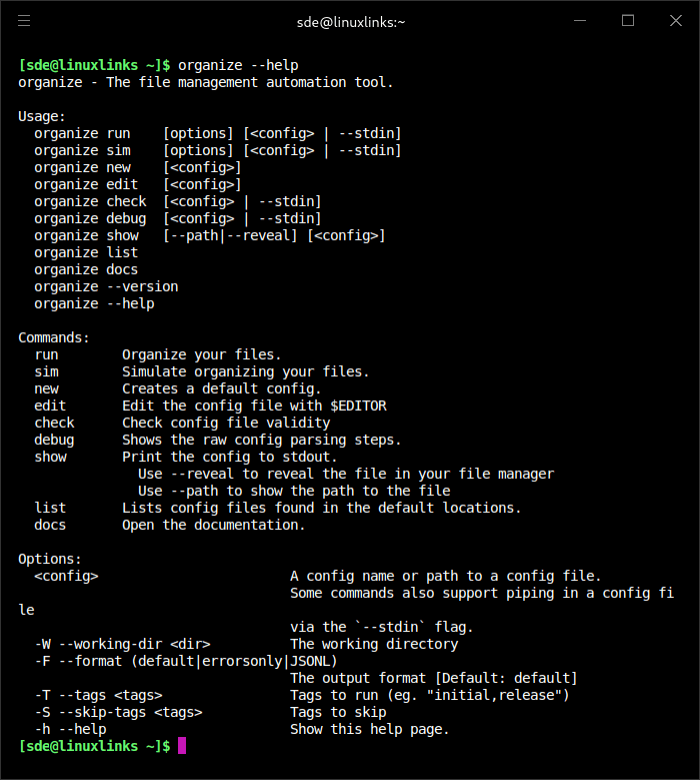
Task: Open the terminal hamburger menu
Action: pos(24,21)
